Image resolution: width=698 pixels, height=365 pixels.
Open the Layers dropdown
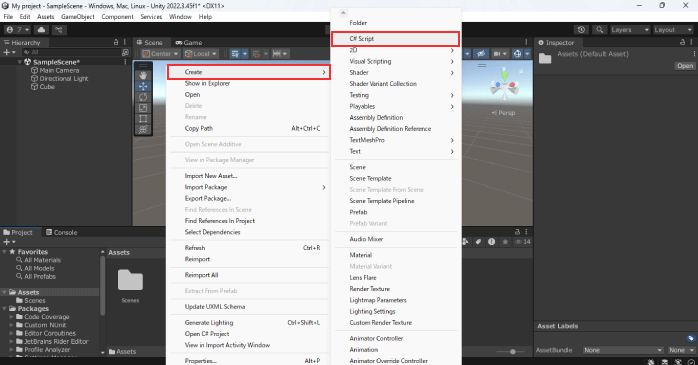point(630,30)
